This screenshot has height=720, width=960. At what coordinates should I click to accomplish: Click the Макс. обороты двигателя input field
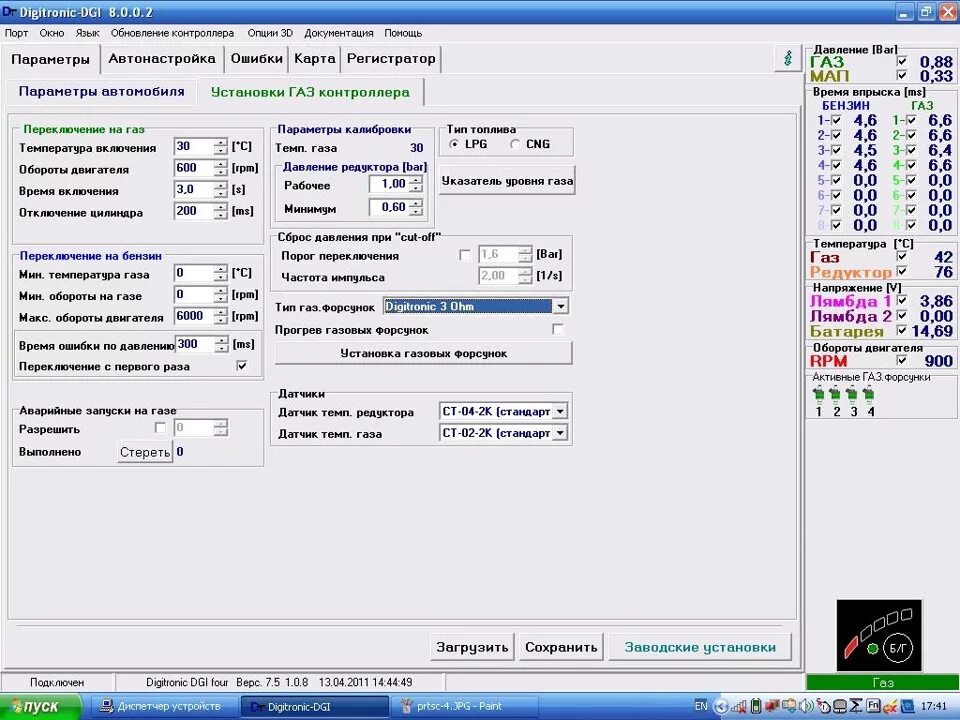pos(195,316)
